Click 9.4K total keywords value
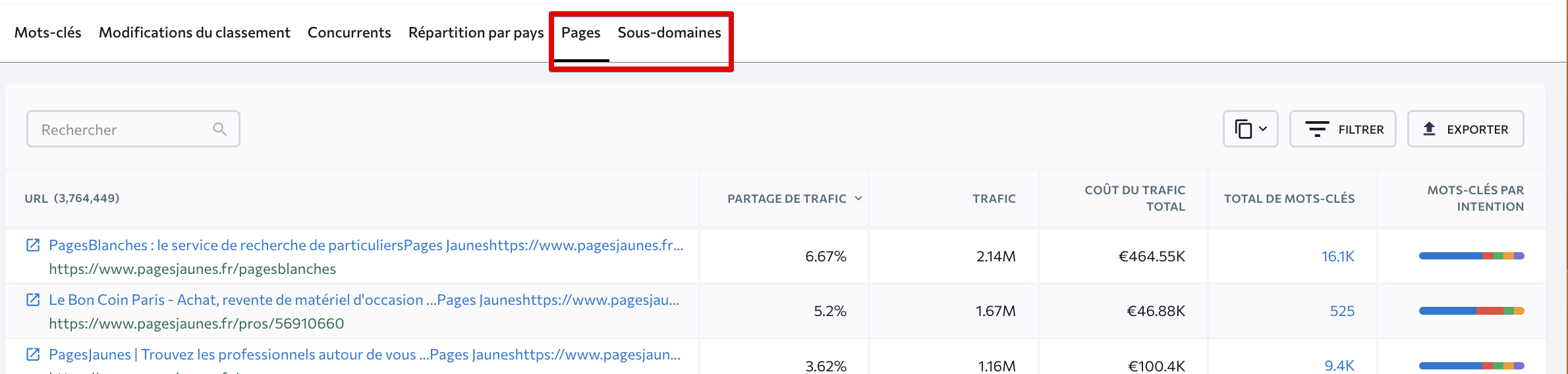 (x=1339, y=365)
